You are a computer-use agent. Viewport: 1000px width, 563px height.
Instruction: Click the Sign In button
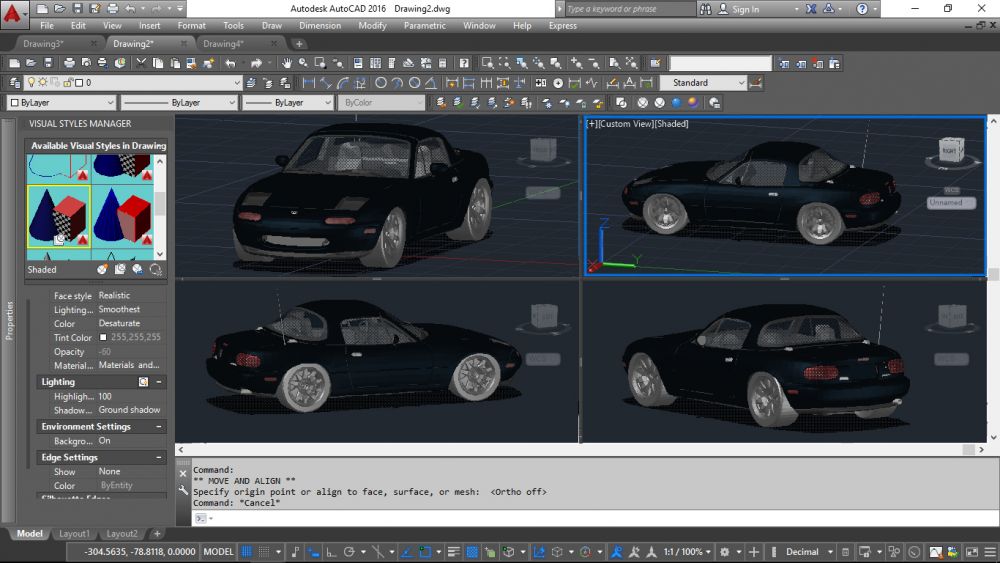[x=746, y=9]
